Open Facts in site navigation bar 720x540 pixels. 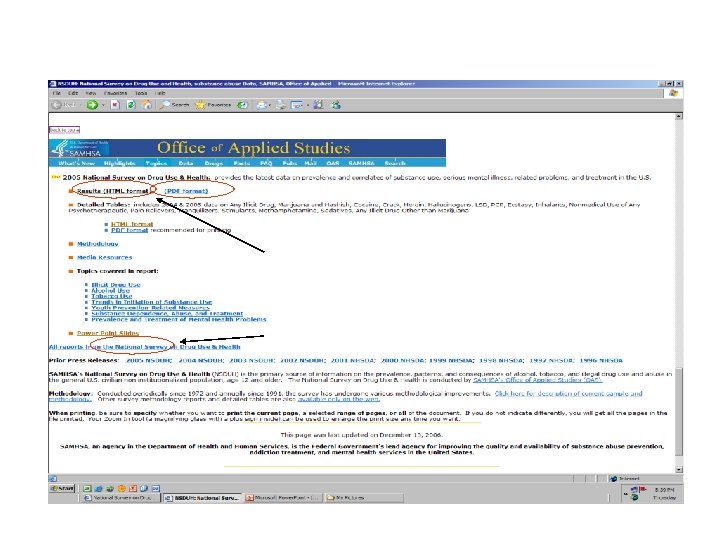(x=242, y=163)
